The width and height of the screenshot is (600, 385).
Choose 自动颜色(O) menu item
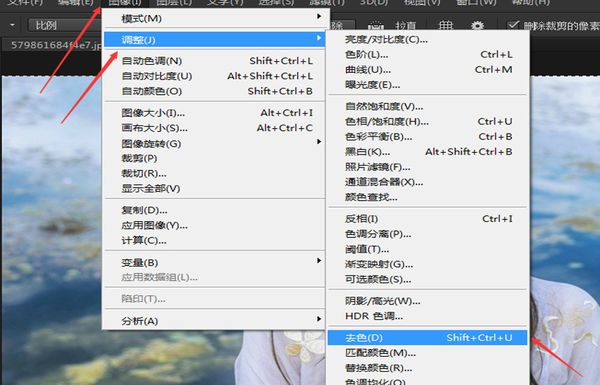tap(214, 91)
